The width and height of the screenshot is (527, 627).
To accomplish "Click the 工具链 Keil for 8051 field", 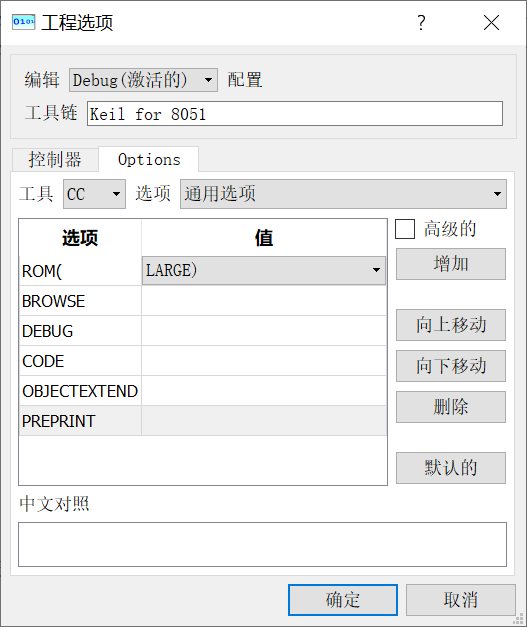I will coord(295,114).
